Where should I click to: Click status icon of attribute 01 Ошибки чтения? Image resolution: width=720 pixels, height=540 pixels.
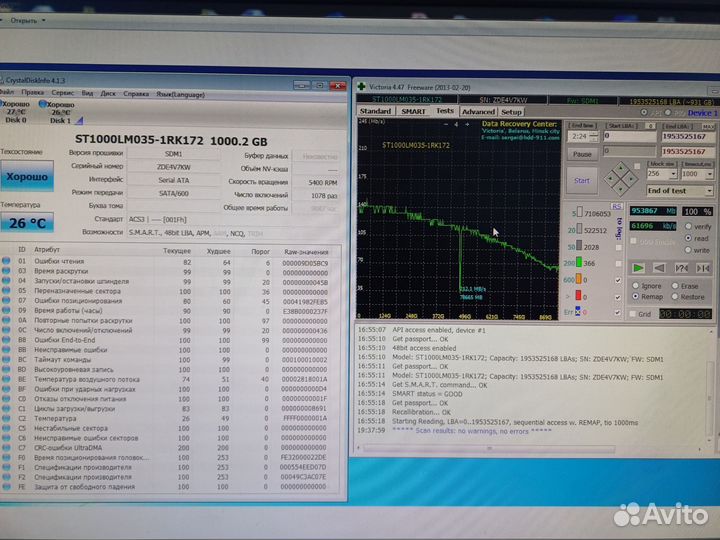pos(6,261)
